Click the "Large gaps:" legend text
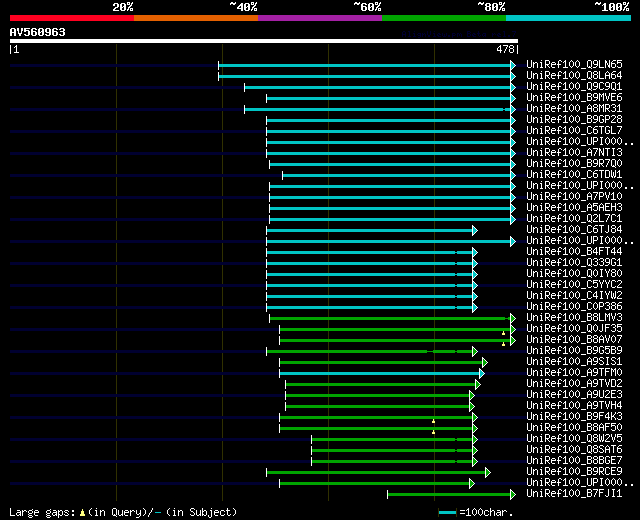The width and height of the screenshot is (640, 520). point(42,513)
